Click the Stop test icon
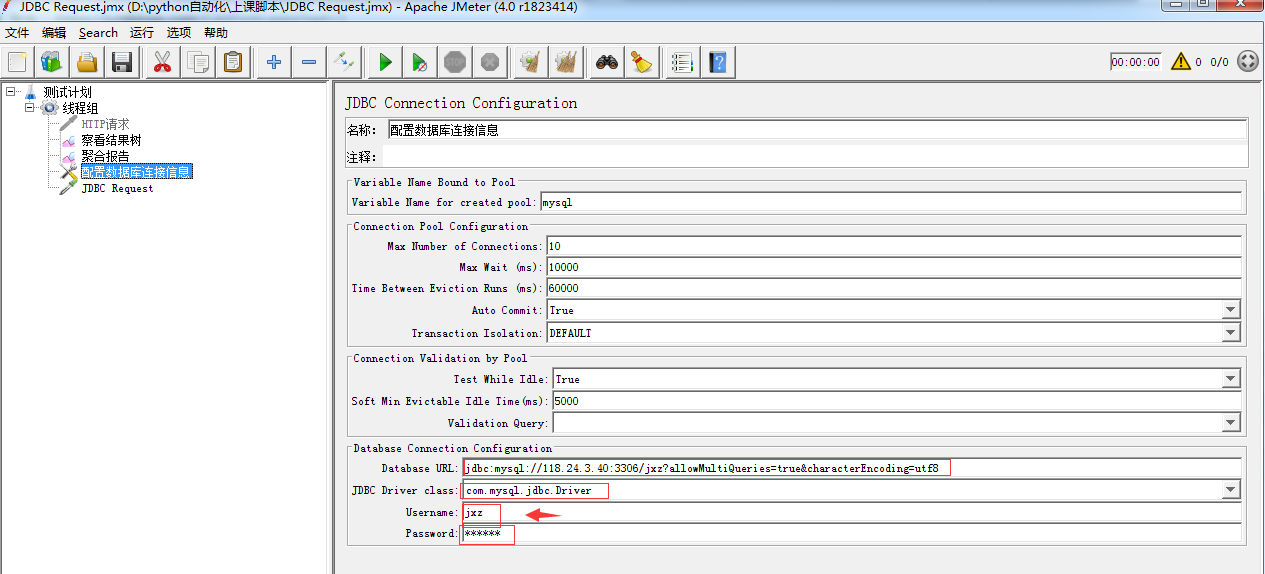This screenshot has height=574, width=1265. 455,62
